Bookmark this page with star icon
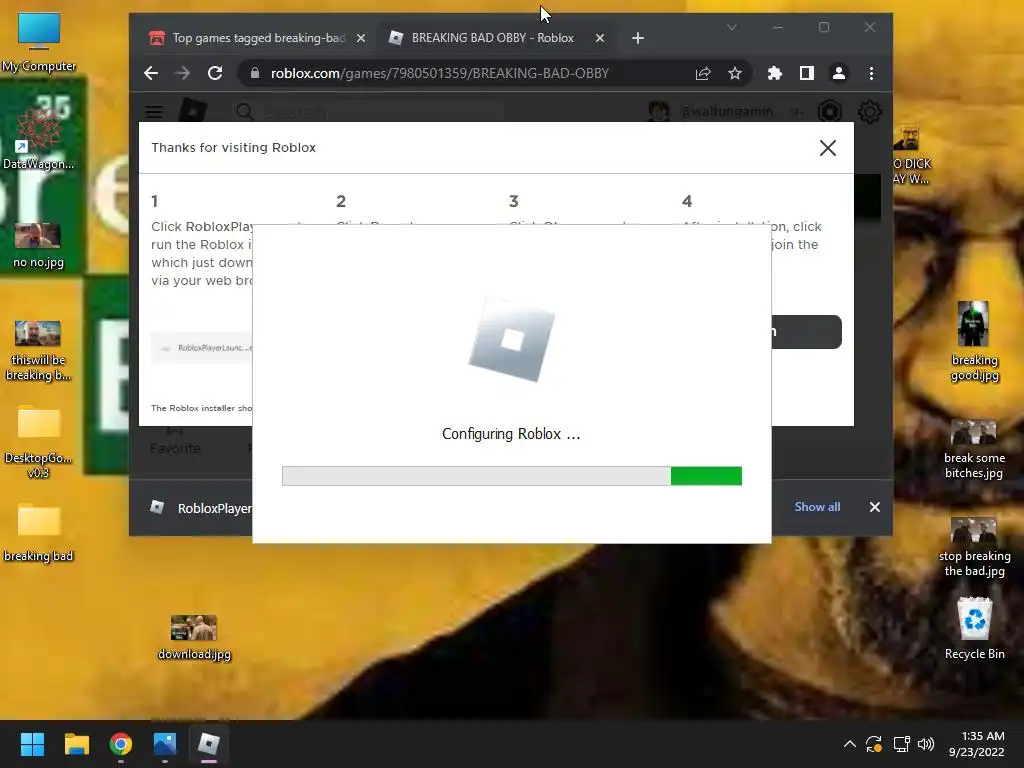 click(x=735, y=73)
